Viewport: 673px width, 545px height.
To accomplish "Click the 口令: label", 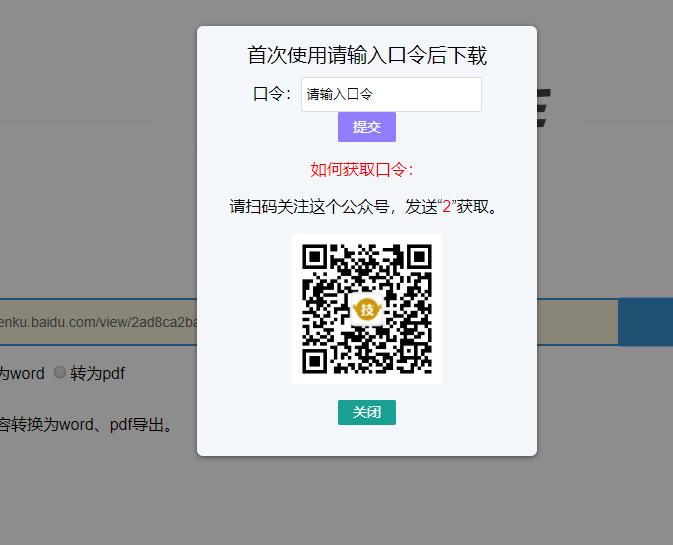I will (272, 94).
